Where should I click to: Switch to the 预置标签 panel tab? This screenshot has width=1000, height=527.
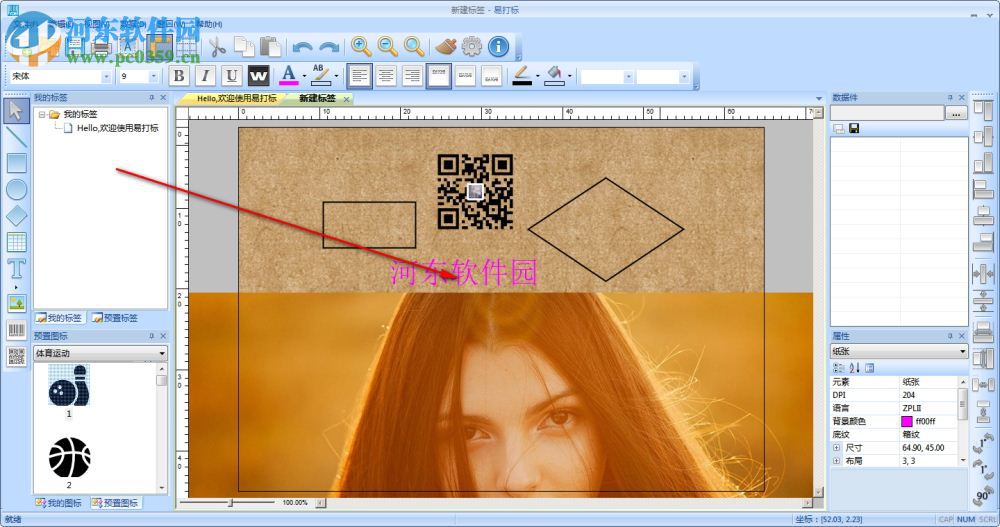coord(115,318)
